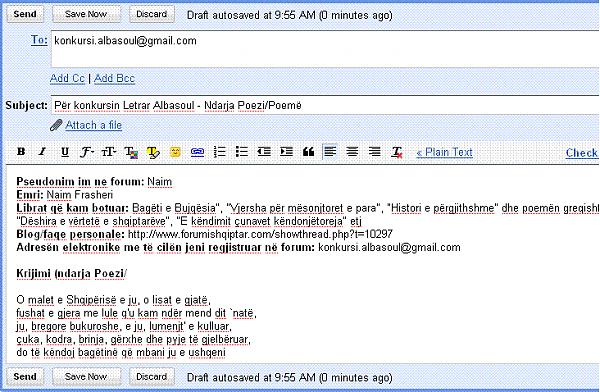Focus the To recipient field
600x392 pixels.
tap(325, 49)
